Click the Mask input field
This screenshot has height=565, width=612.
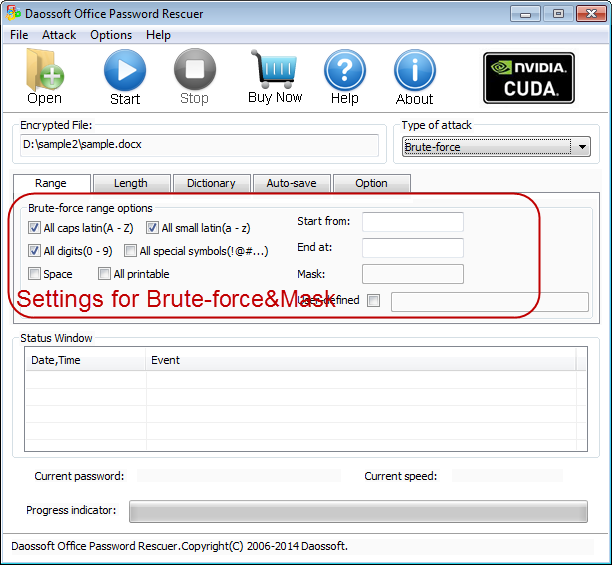pyautogui.click(x=413, y=274)
